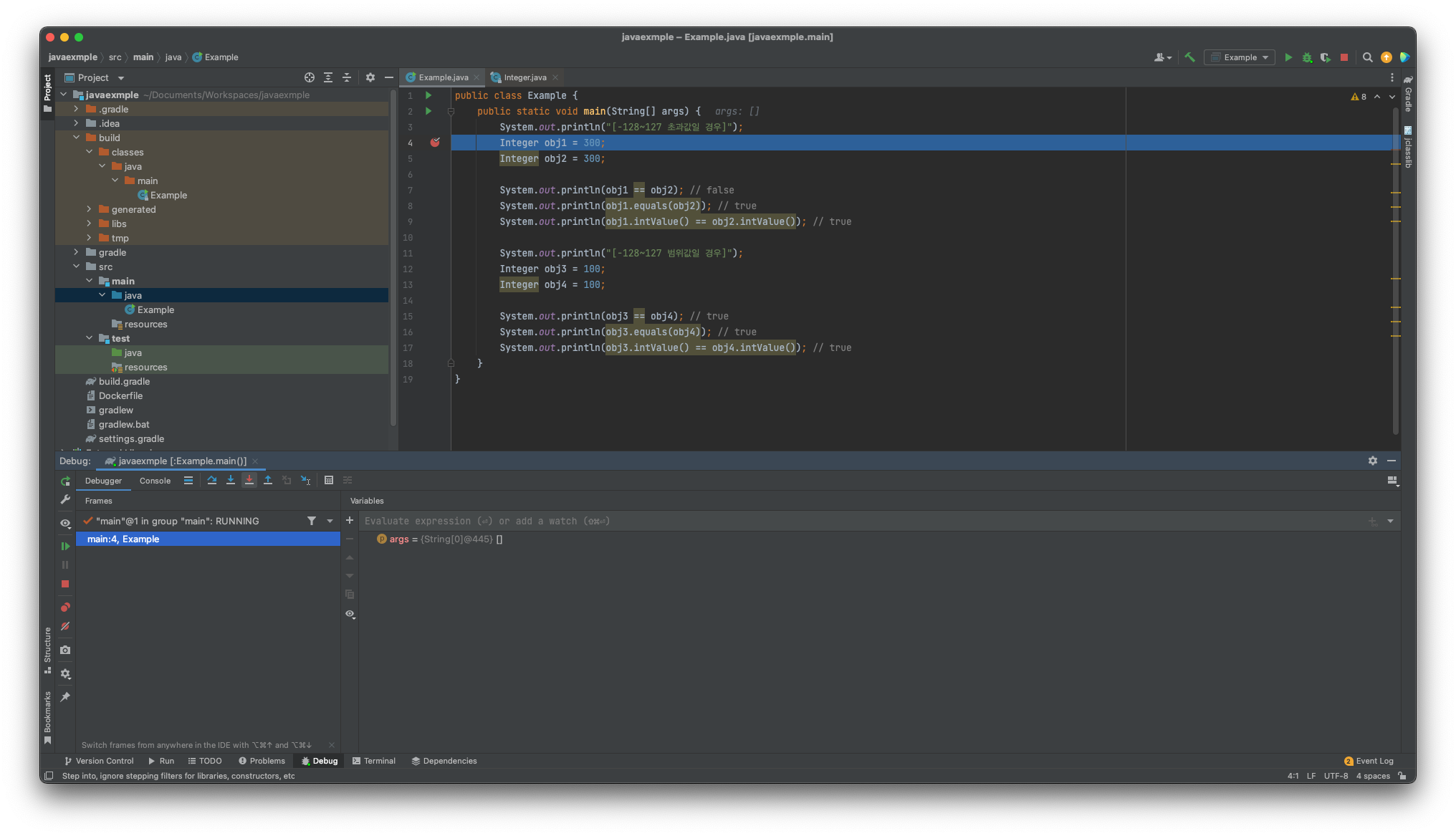
Task: Open the Structure side tool window
Action: 47,649
